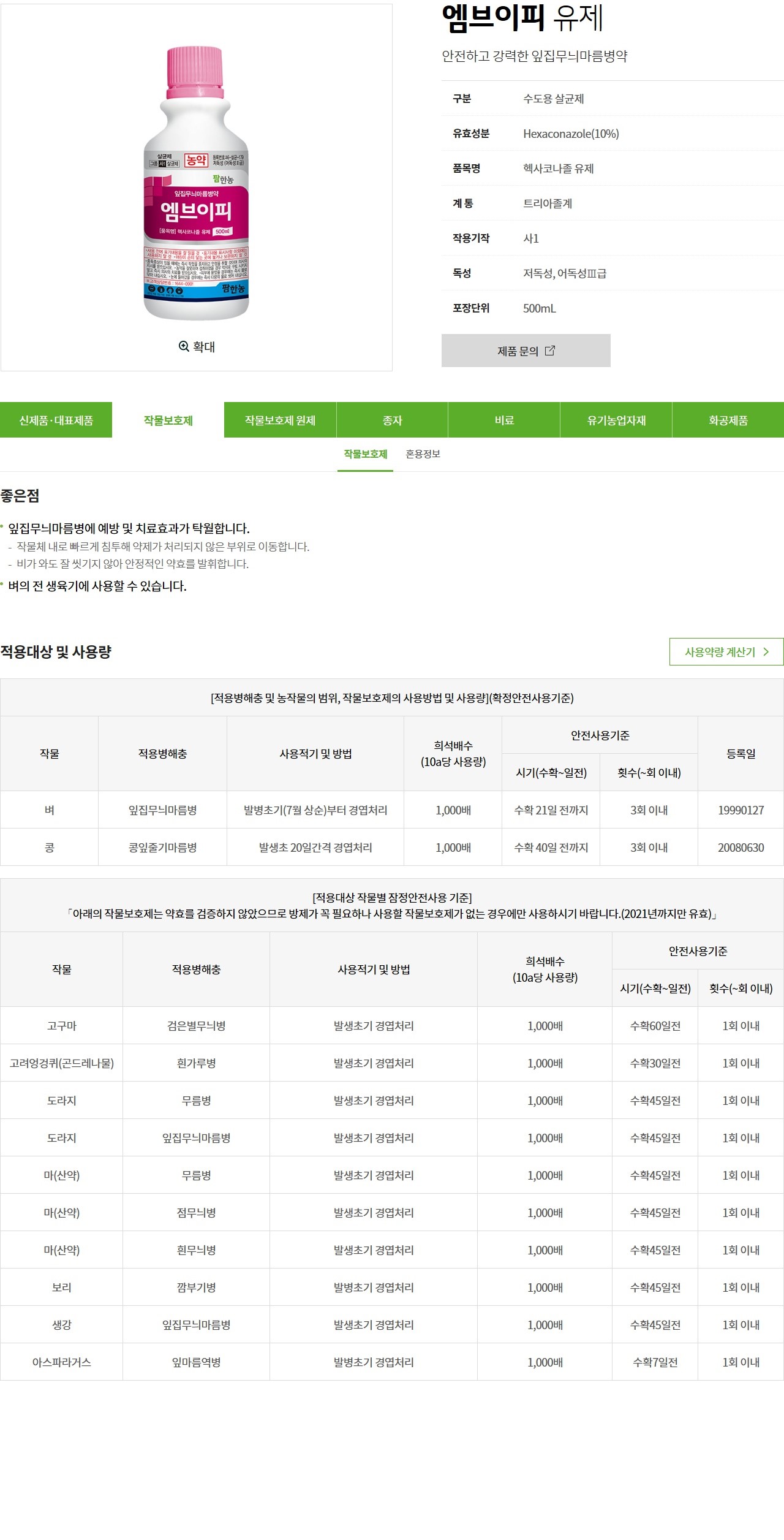
Task: Click the 좋은점 heading
Action: [20, 496]
